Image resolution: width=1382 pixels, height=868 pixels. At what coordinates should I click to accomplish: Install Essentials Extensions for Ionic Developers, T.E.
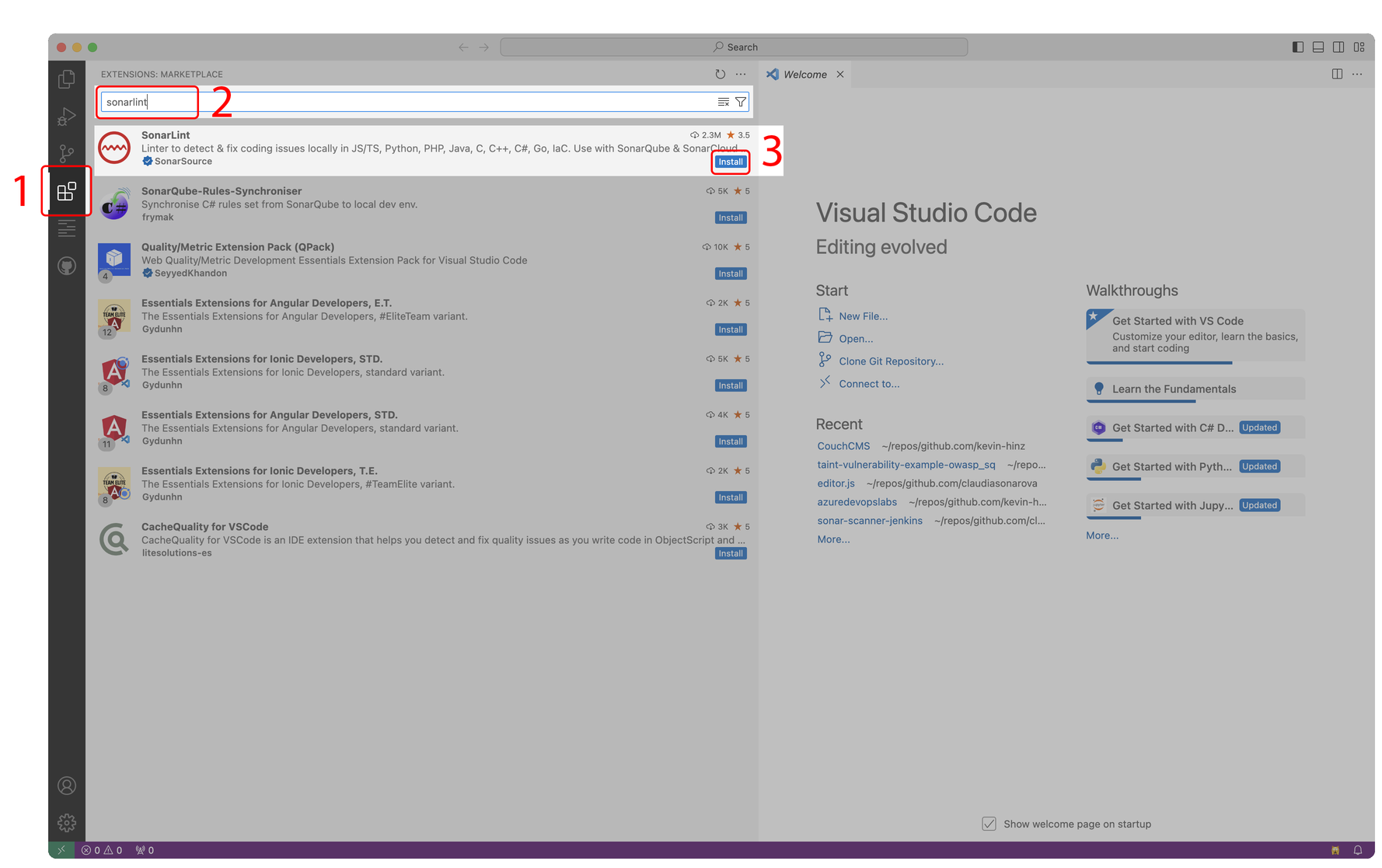[x=731, y=497]
